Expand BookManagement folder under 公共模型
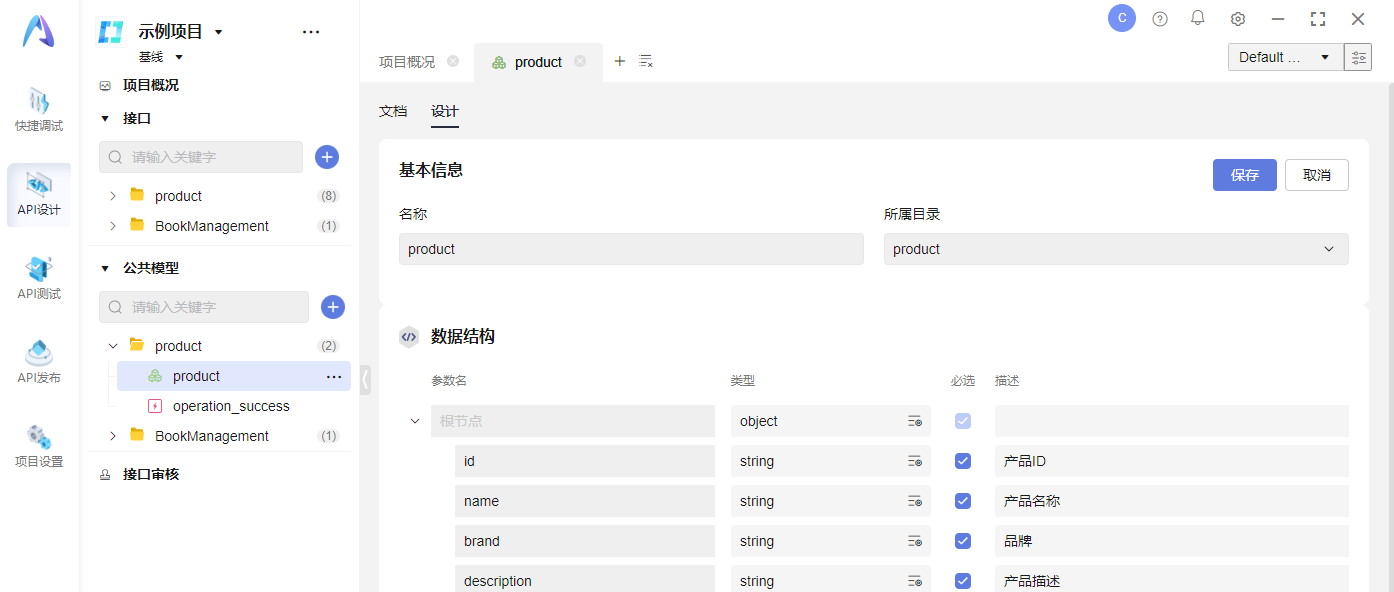 [113, 436]
